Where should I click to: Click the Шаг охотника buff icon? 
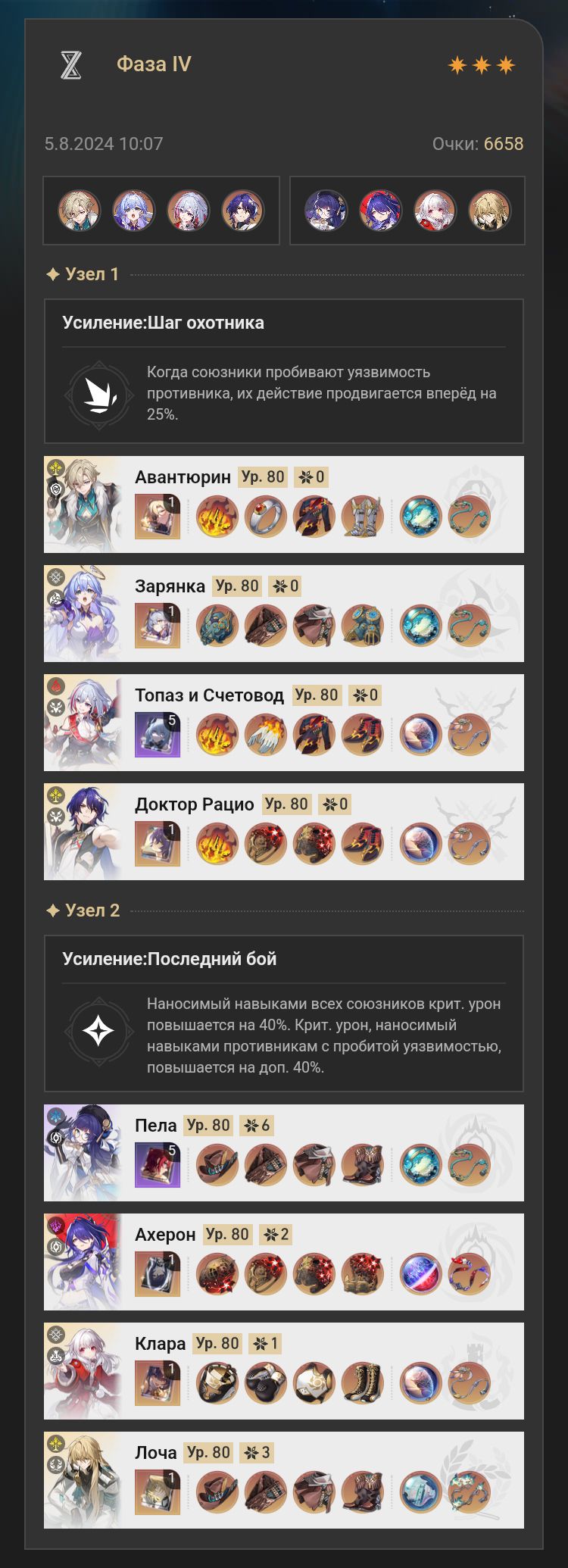tap(98, 394)
